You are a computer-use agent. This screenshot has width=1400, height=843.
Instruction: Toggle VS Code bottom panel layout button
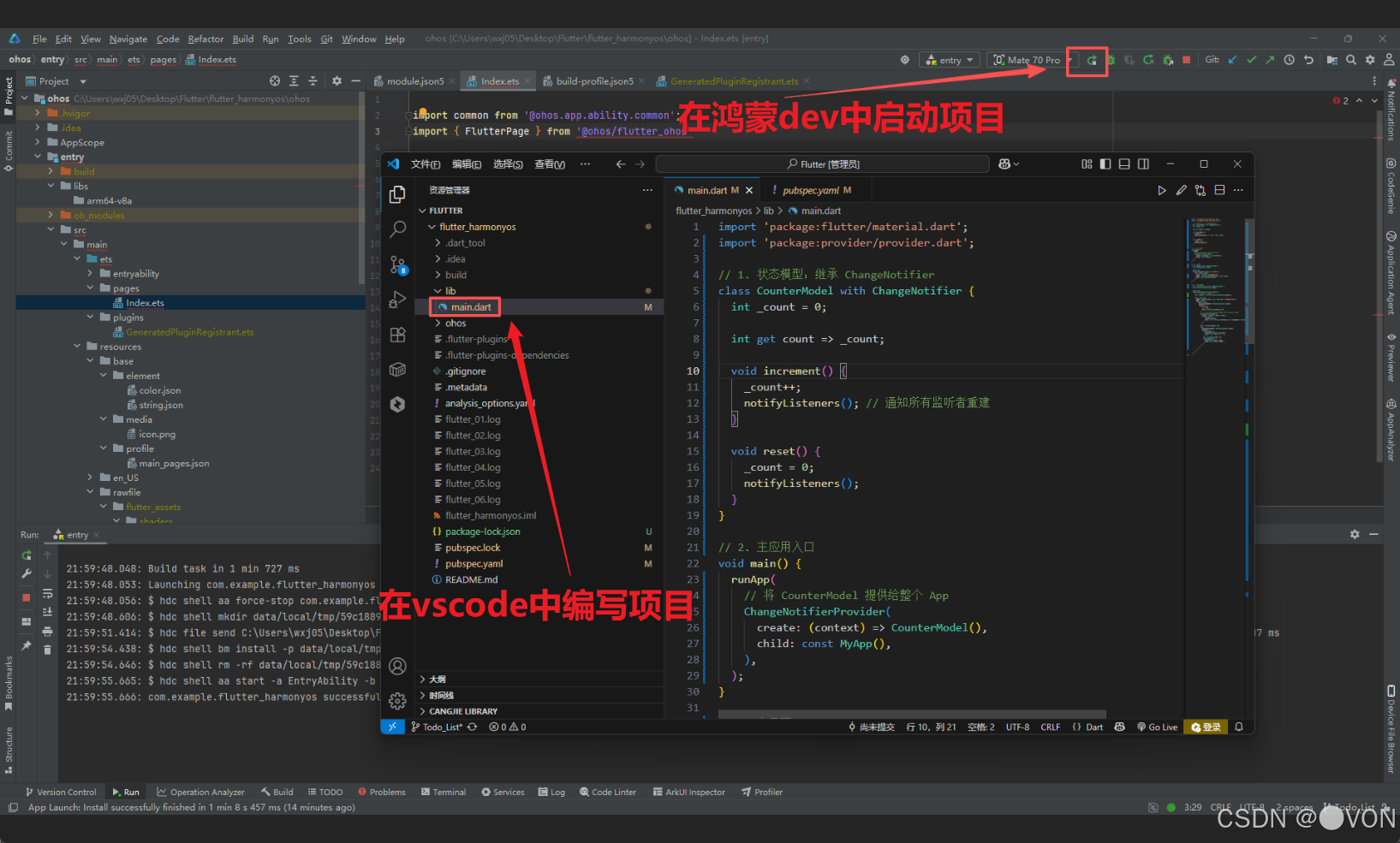pos(1124,164)
